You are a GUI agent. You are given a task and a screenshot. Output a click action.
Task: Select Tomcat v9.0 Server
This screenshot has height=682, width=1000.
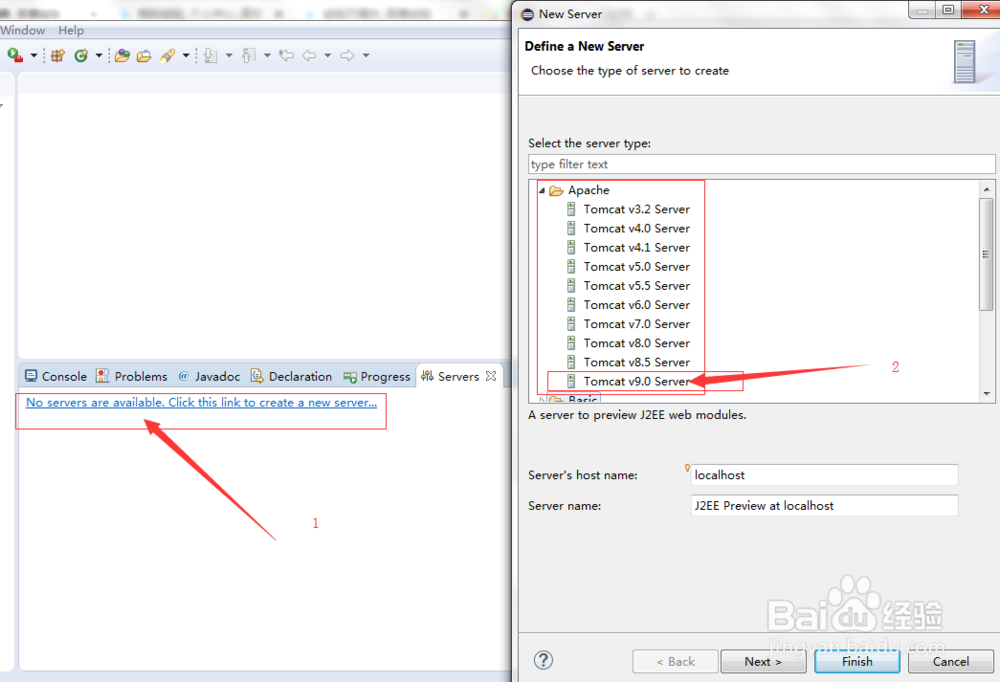tap(636, 382)
